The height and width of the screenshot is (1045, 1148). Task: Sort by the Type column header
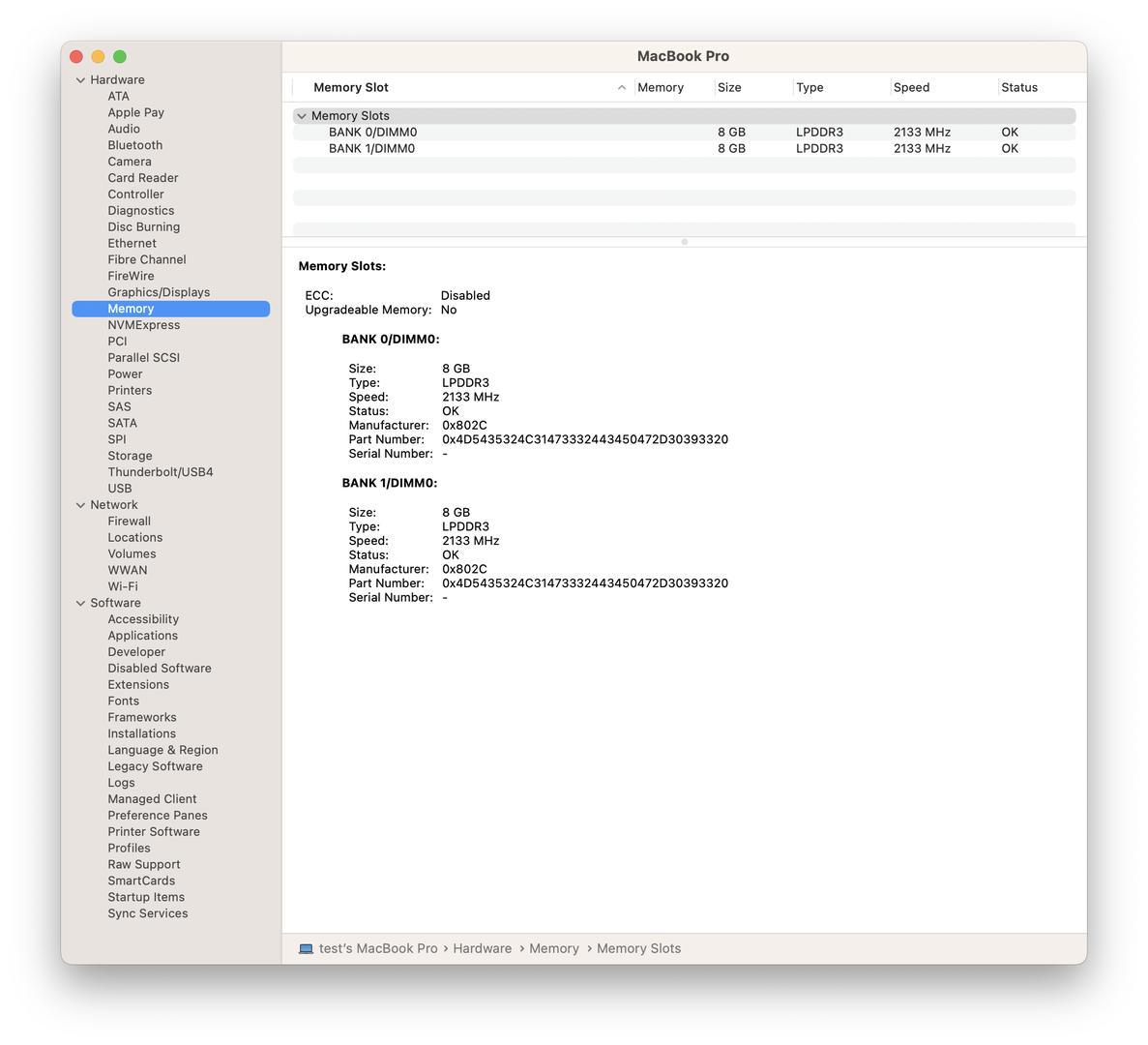coord(842,87)
